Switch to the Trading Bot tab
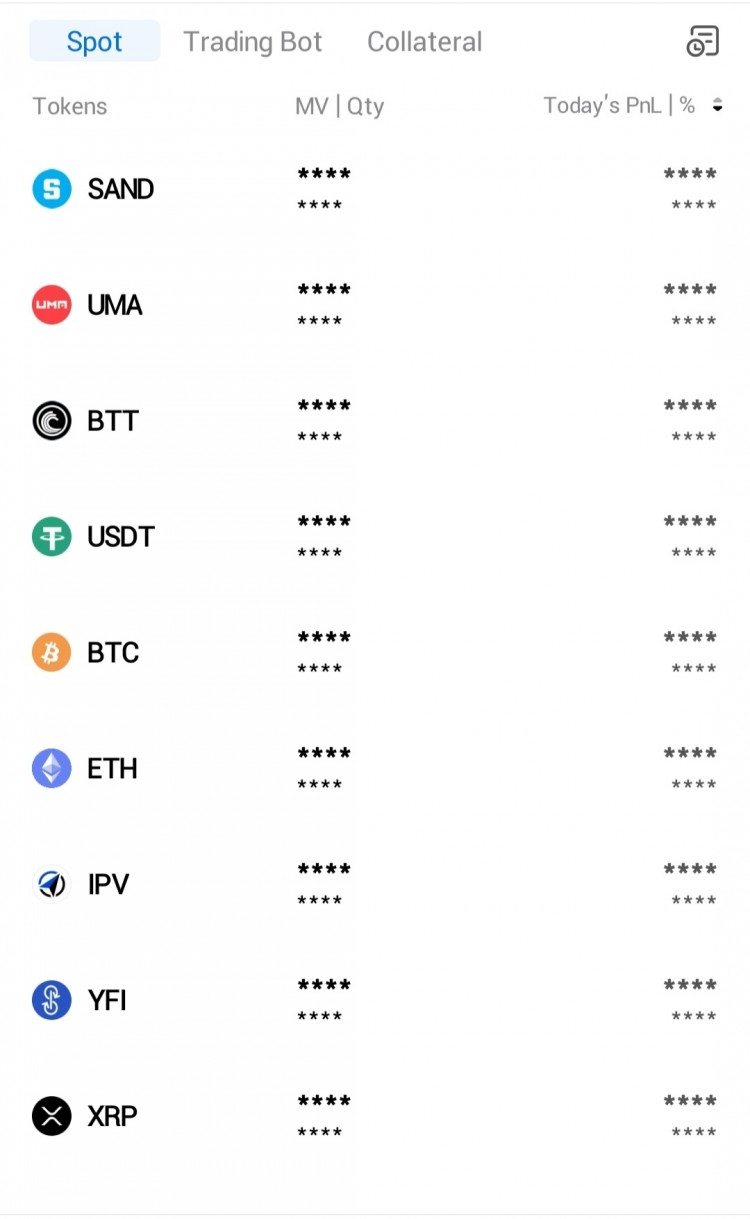Screen dimensions: 750x1219 click(252, 42)
